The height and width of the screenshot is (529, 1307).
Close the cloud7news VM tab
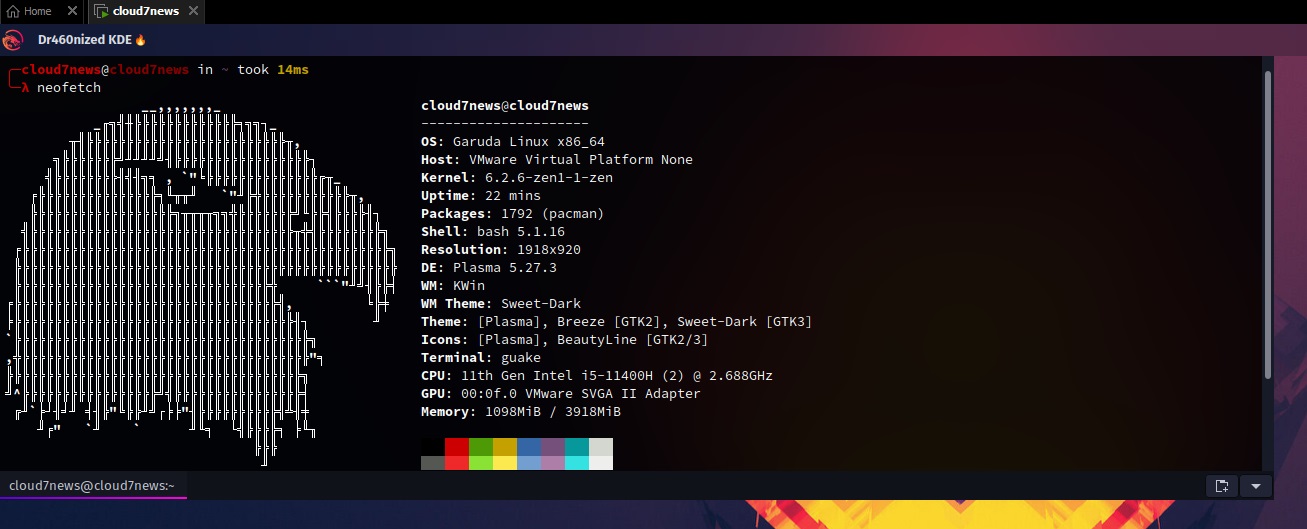pos(194,11)
